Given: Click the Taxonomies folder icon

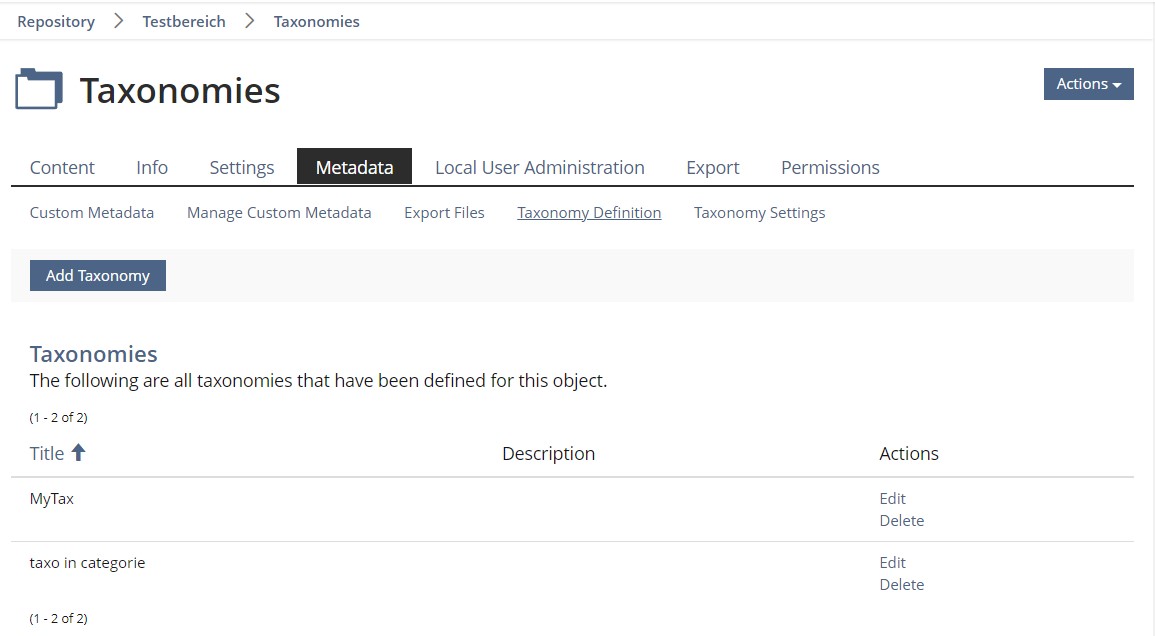Looking at the screenshot, I should (x=39, y=90).
